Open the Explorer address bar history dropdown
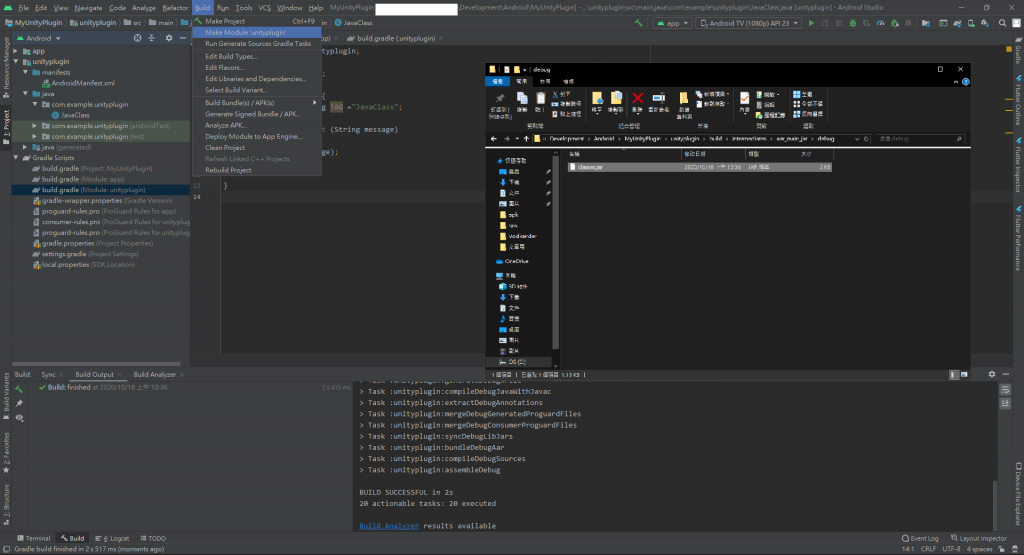 coord(857,138)
